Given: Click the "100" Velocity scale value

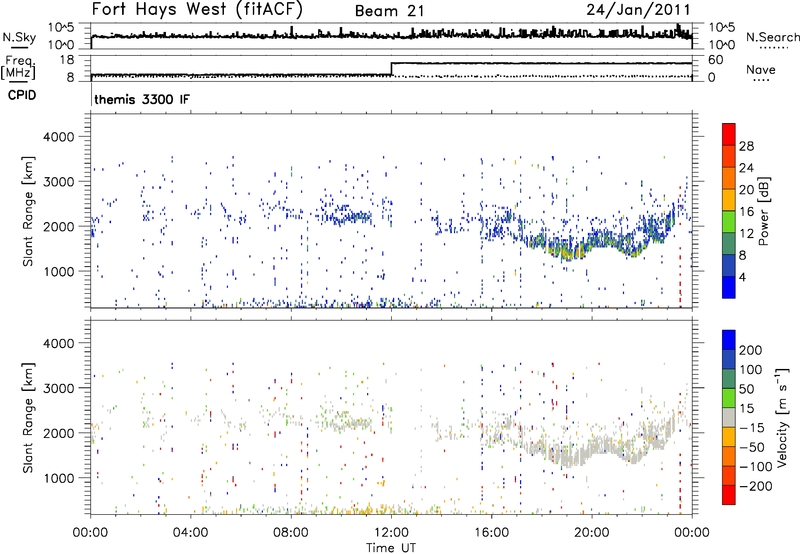Looking at the screenshot, I should tap(751, 369).
